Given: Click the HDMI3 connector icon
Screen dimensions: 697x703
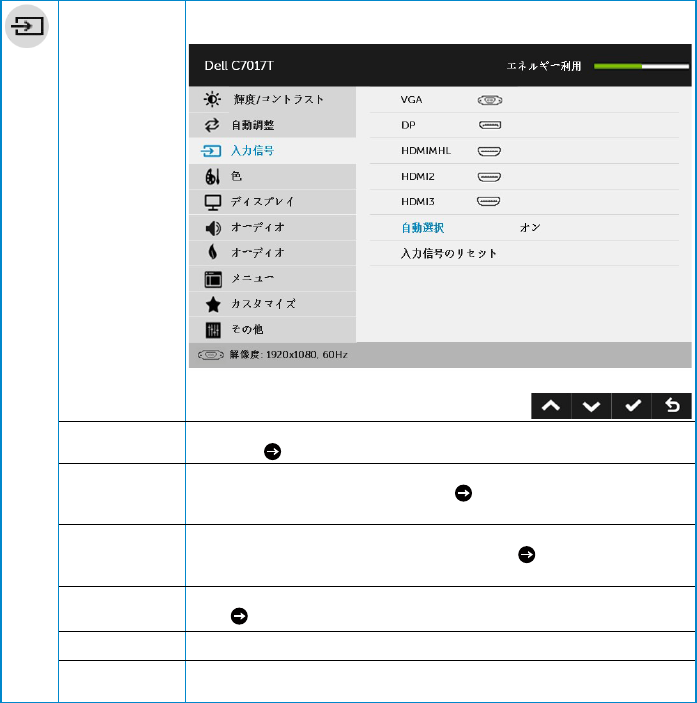Looking at the screenshot, I should pos(489,202).
